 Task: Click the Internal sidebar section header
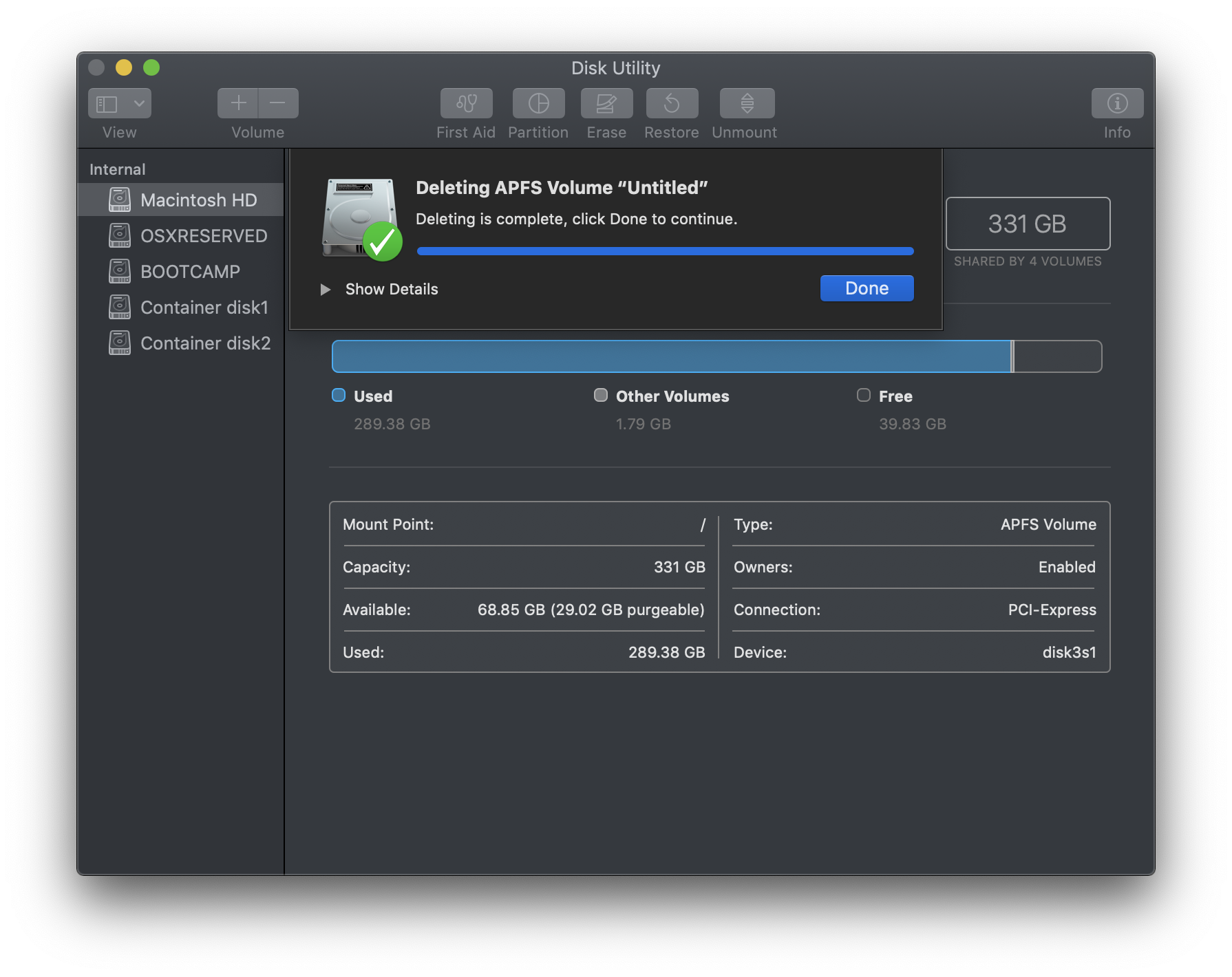(118, 169)
